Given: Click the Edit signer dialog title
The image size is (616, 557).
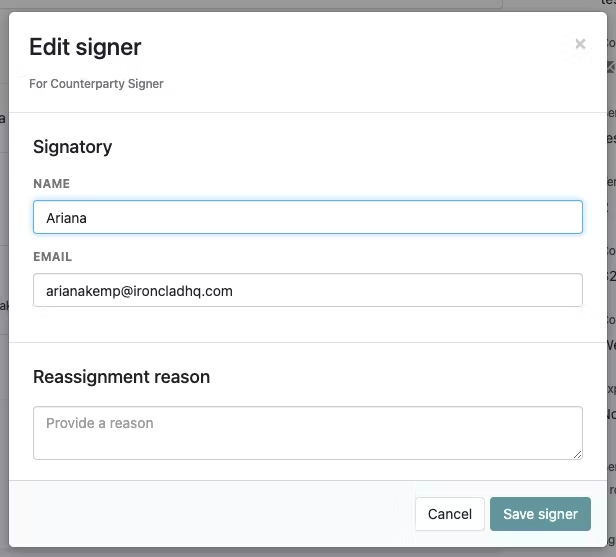Looking at the screenshot, I should 85,47.
